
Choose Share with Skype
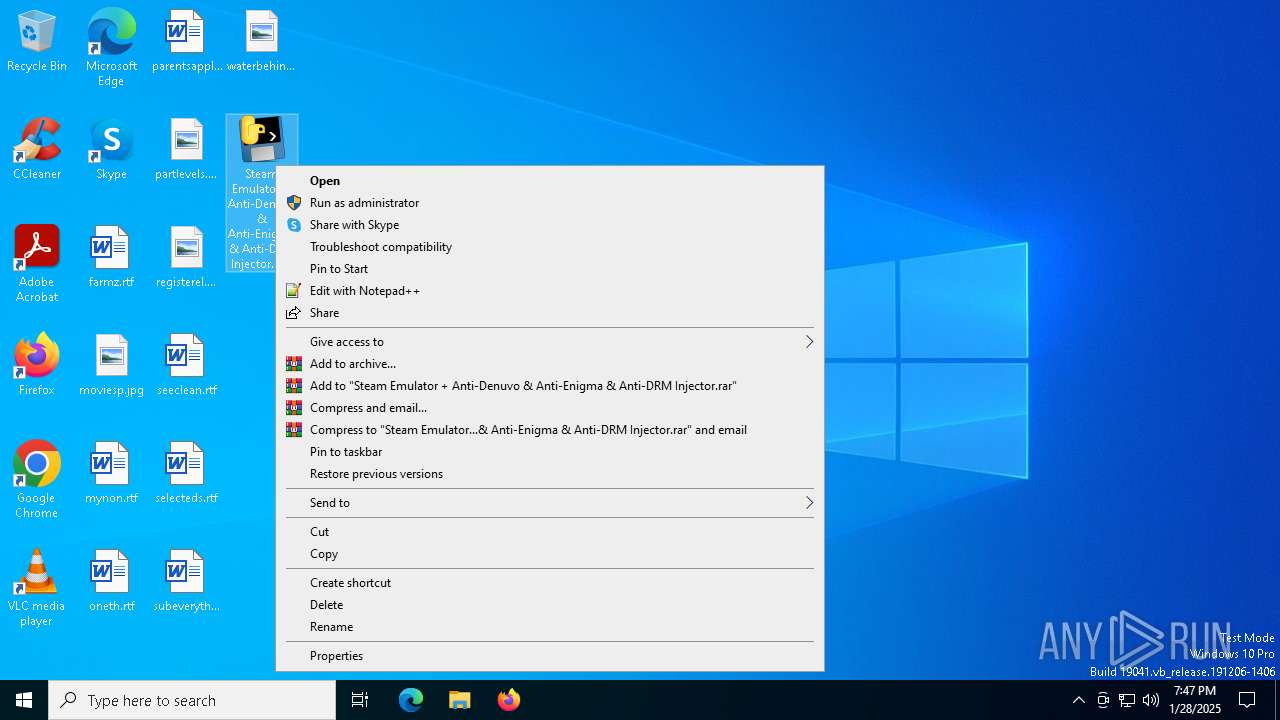[550, 225]
